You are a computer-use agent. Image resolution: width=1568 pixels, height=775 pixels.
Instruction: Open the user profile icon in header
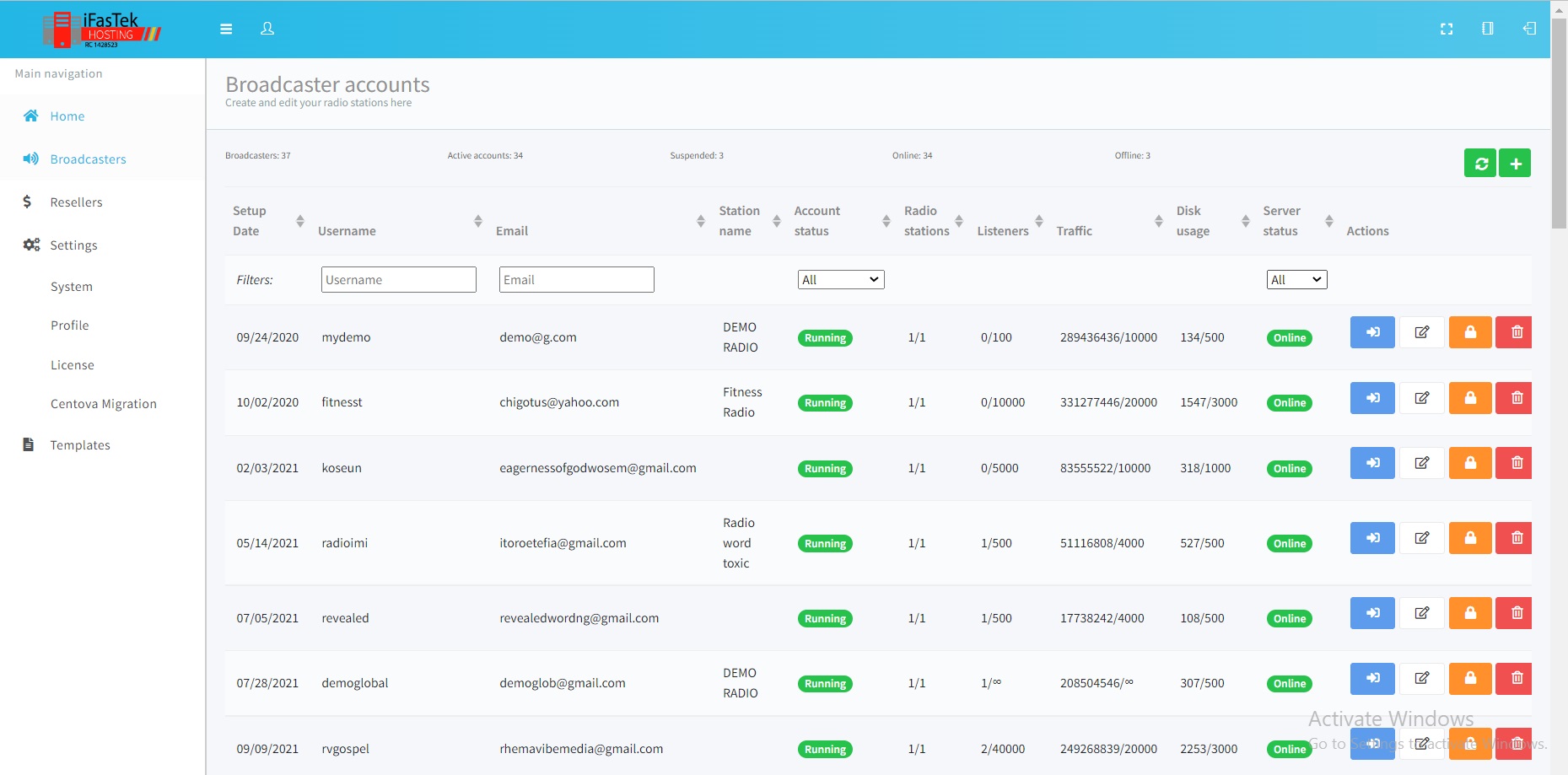pyautogui.click(x=267, y=29)
